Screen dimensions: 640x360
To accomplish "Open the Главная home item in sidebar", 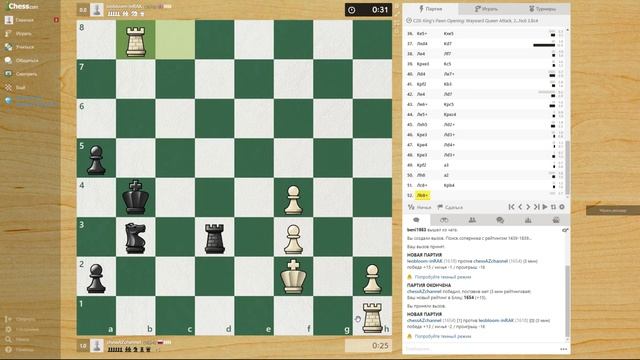I will (20, 20).
